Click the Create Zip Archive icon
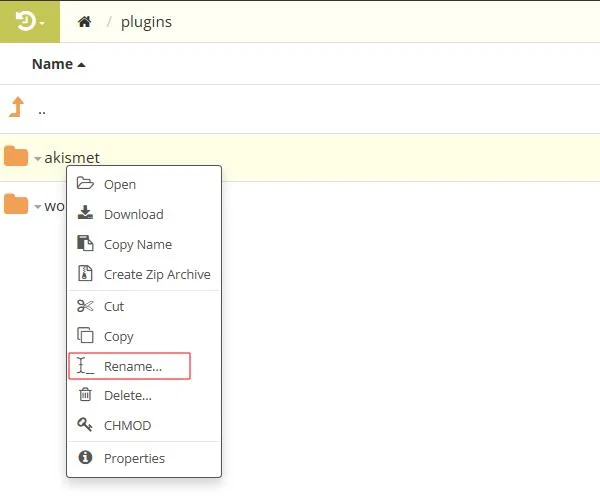Screen dimensions: 600x496 85,274
